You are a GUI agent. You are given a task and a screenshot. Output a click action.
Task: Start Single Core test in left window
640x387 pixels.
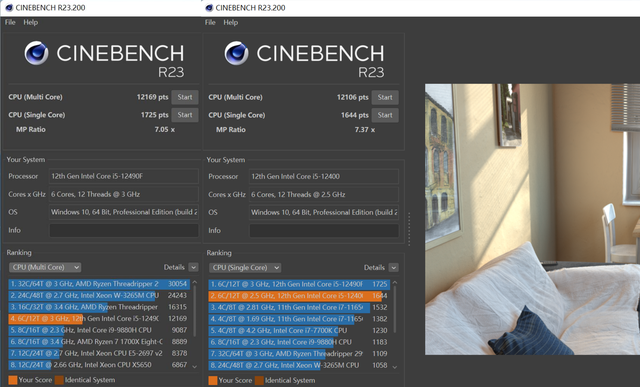pyautogui.click(x=185, y=115)
